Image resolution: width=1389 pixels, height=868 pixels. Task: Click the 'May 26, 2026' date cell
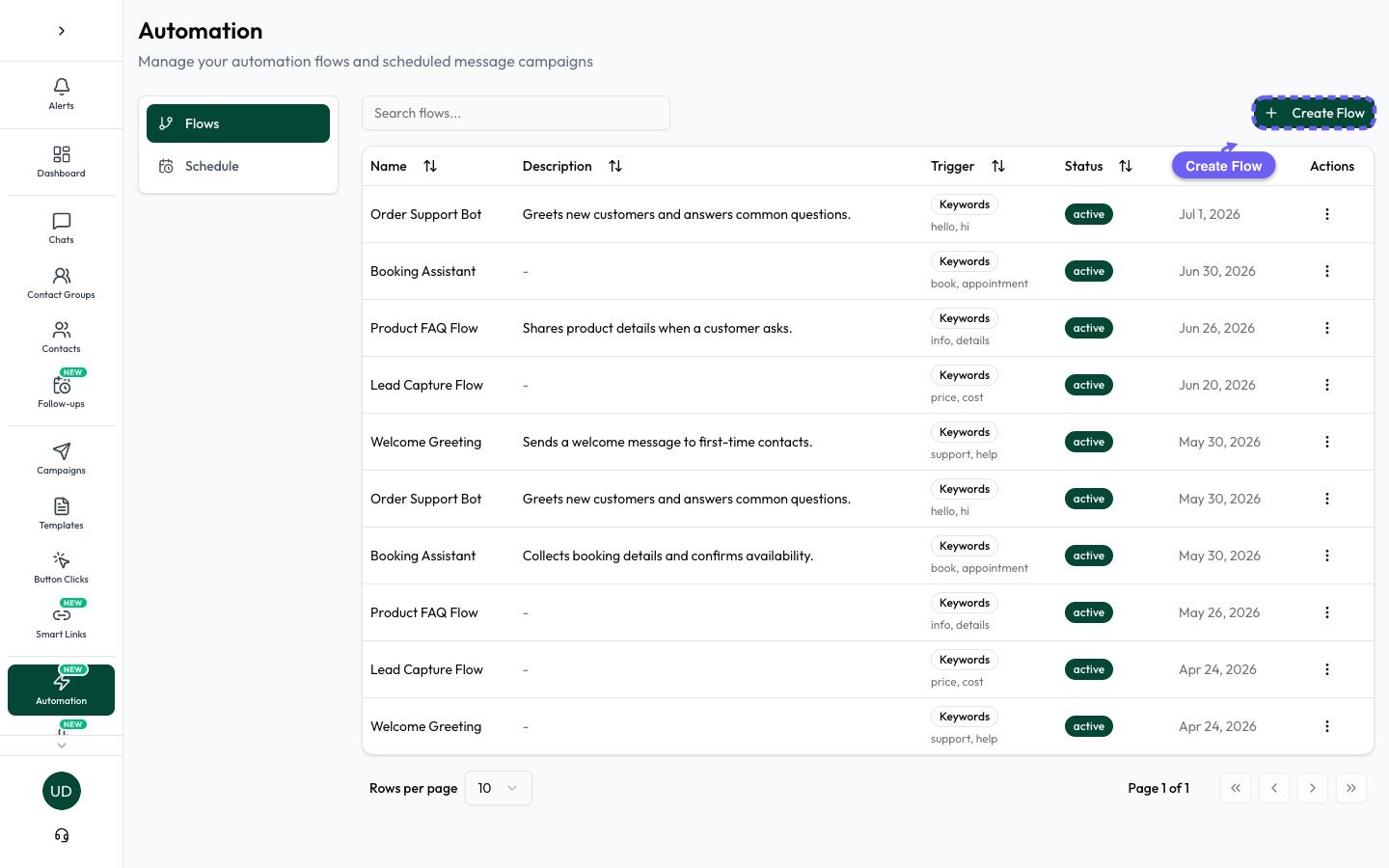coord(1219,612)
